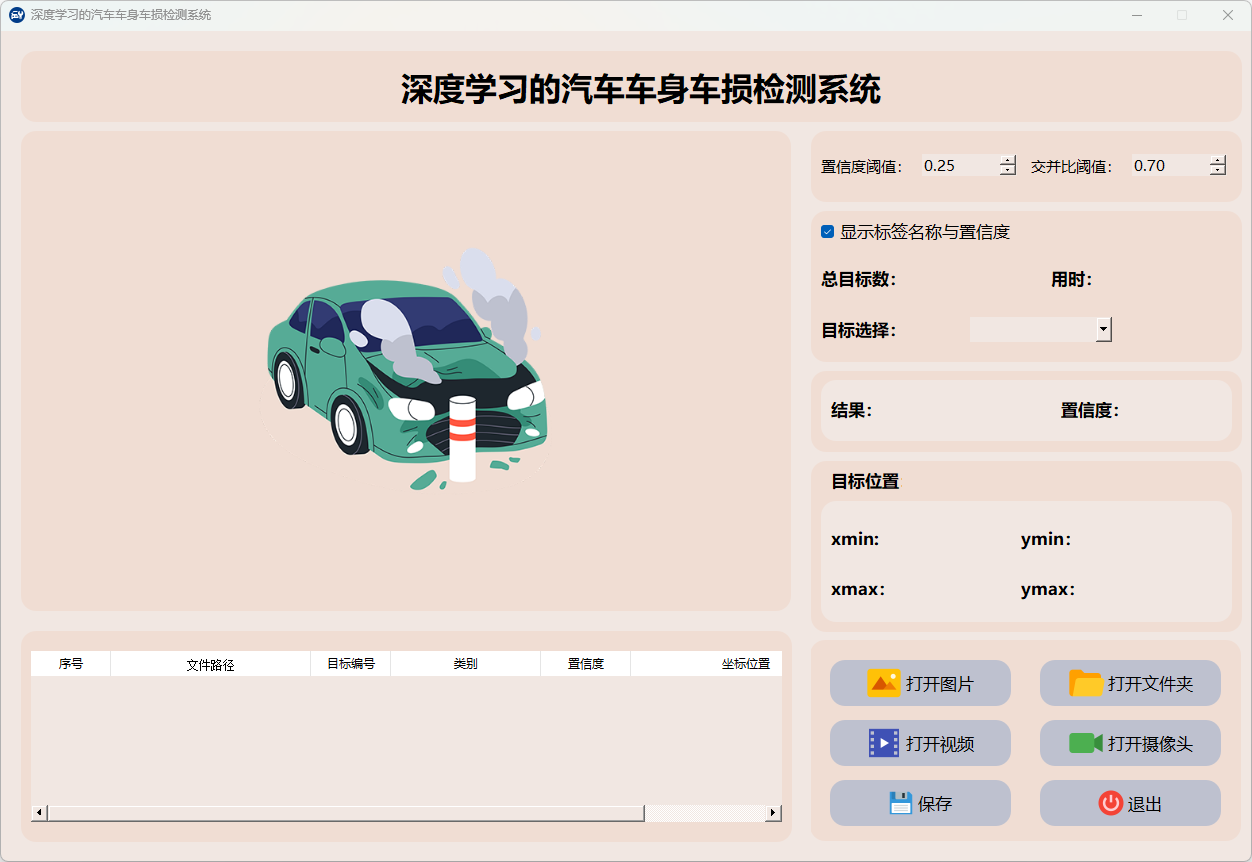Click the app logo icon in title bar

(16, 15)
